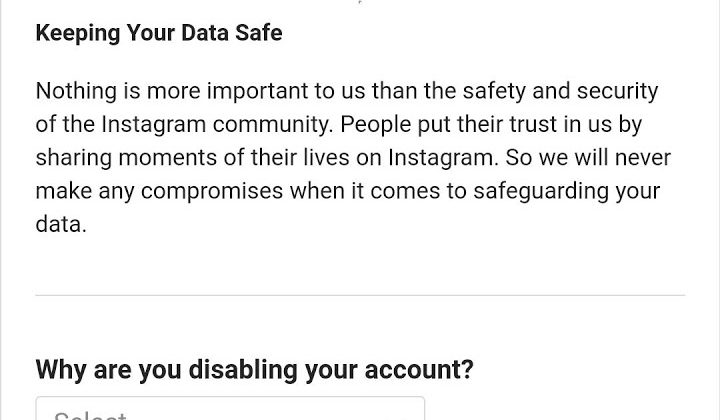Click the word 'Safe' in top heading

tap(259, 33)
